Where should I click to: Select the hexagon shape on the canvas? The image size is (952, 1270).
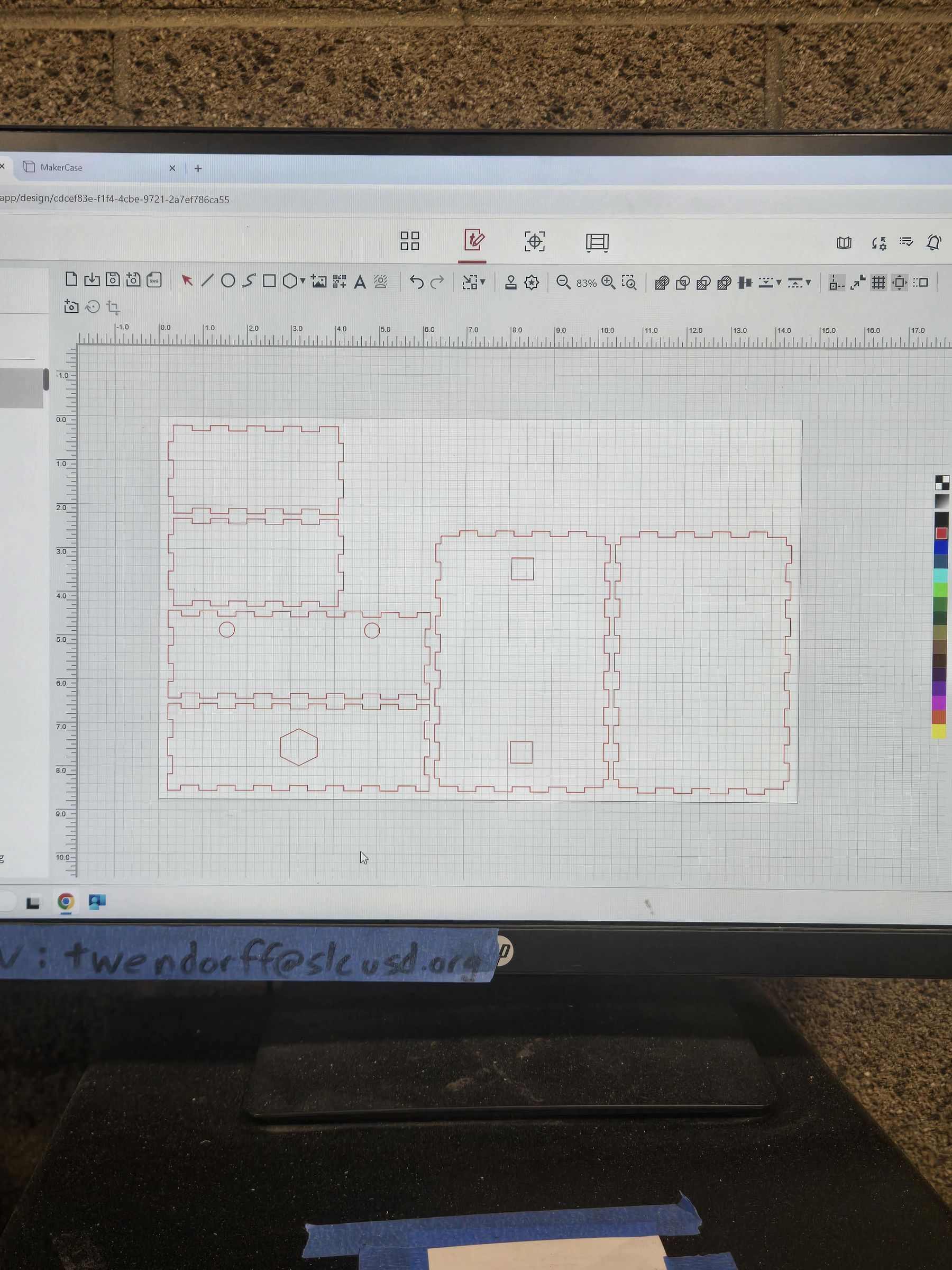298,747
